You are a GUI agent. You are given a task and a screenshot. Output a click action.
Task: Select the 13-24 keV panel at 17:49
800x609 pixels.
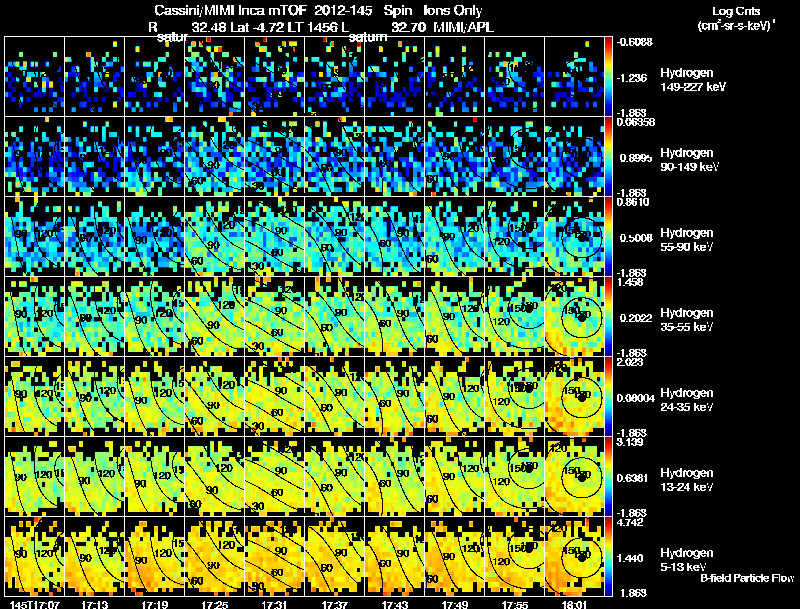click(x=455, y=477)
